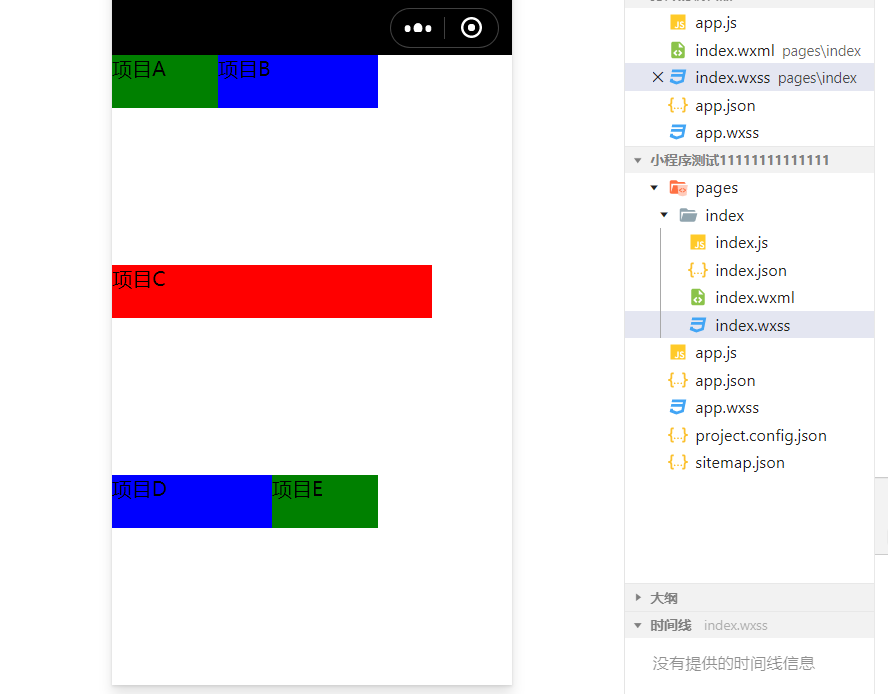Screen dimensions: 888x694
Task: Open app.js in the open editors list
Action: click(749, 23)
